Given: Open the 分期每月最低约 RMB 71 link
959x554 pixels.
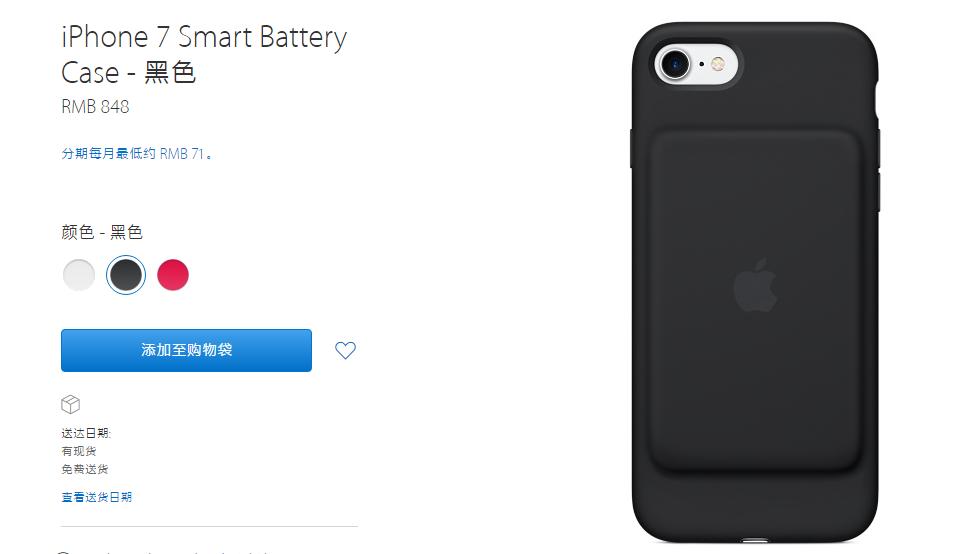Looking at the screenshot, I should [x=137, y=153].
